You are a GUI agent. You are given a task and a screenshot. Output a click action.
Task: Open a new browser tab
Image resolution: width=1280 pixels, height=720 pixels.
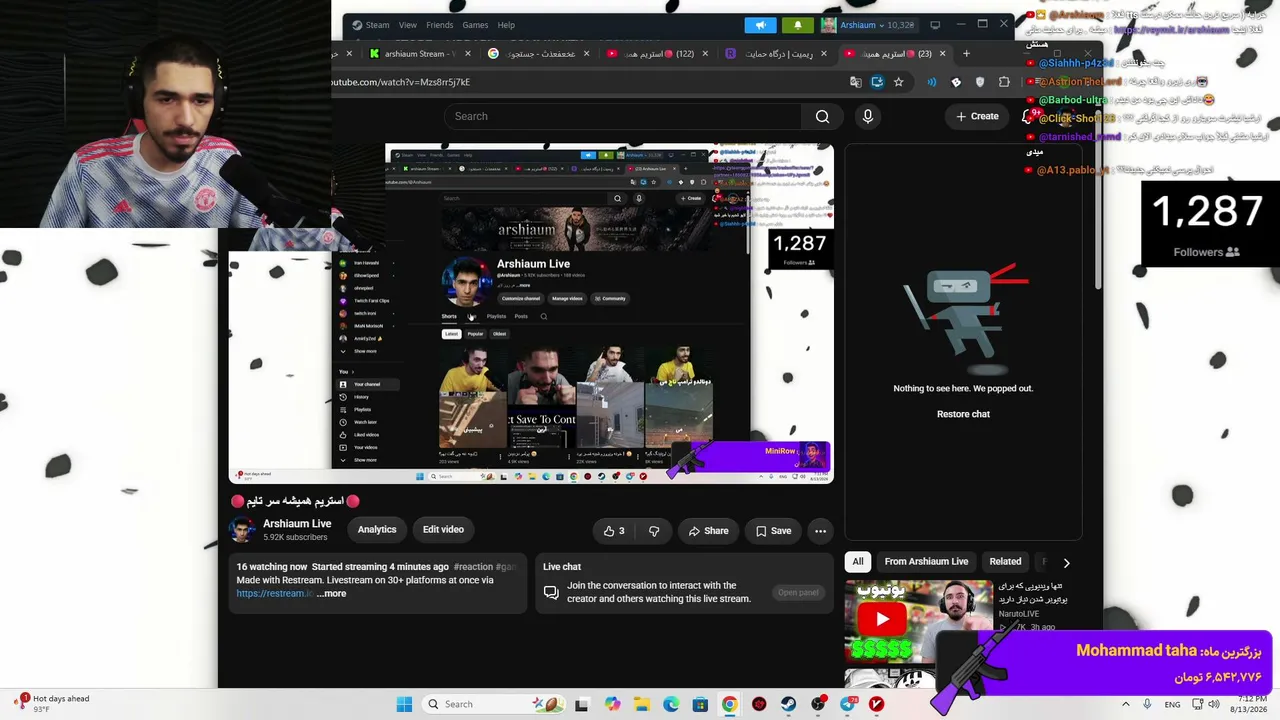pos(966,54)
